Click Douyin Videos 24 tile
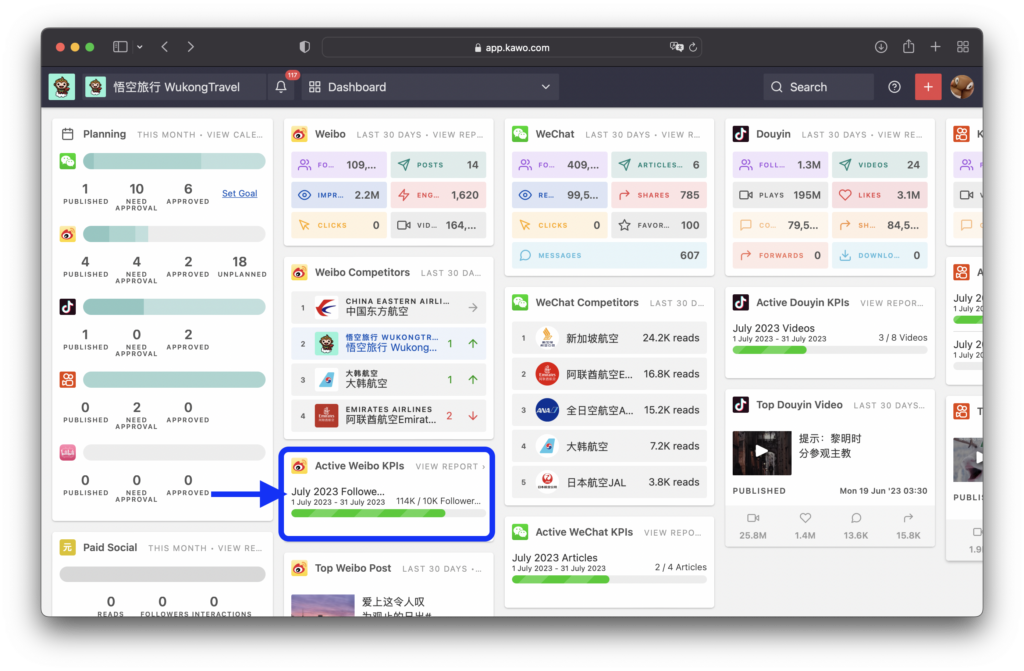The height and width of the screenshot is (671, 1024). [880, 165]
